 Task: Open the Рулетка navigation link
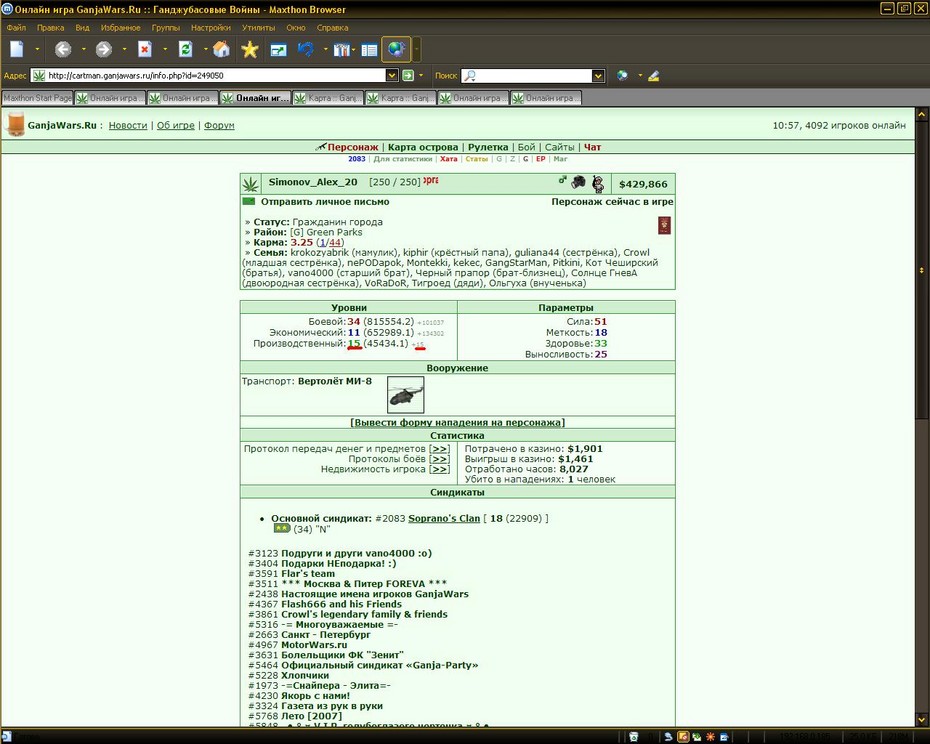pos(488,147)
